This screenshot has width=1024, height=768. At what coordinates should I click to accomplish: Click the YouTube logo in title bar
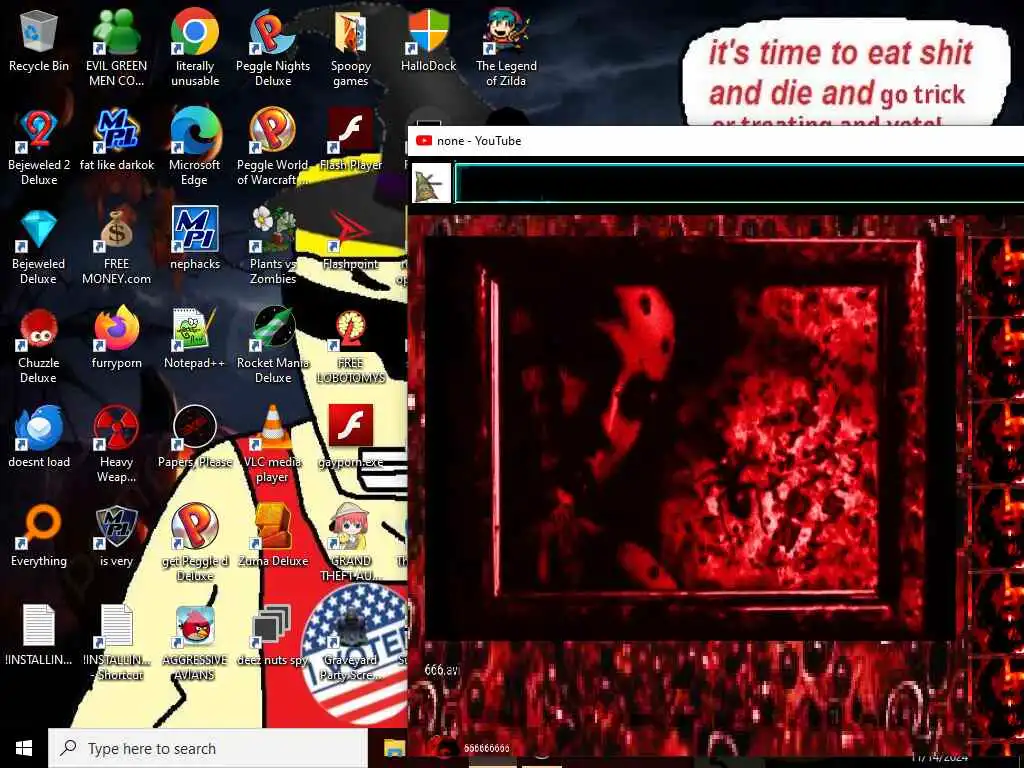pyautogui.click(x=424, y=141)
